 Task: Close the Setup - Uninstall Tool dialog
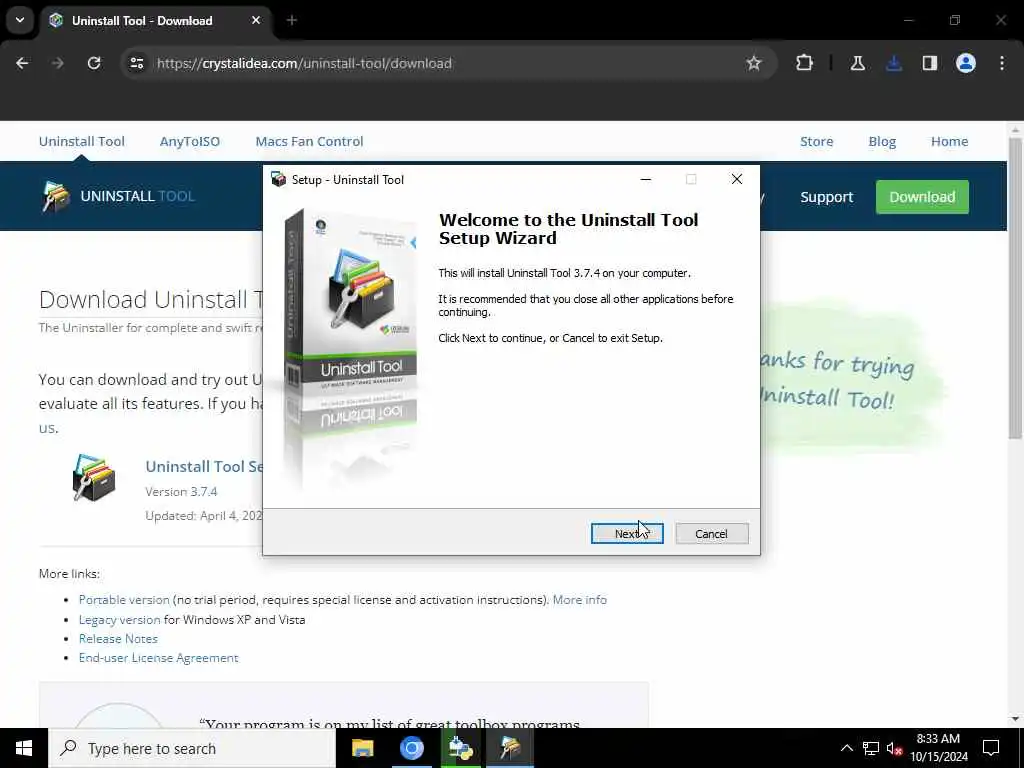[737, 179]
